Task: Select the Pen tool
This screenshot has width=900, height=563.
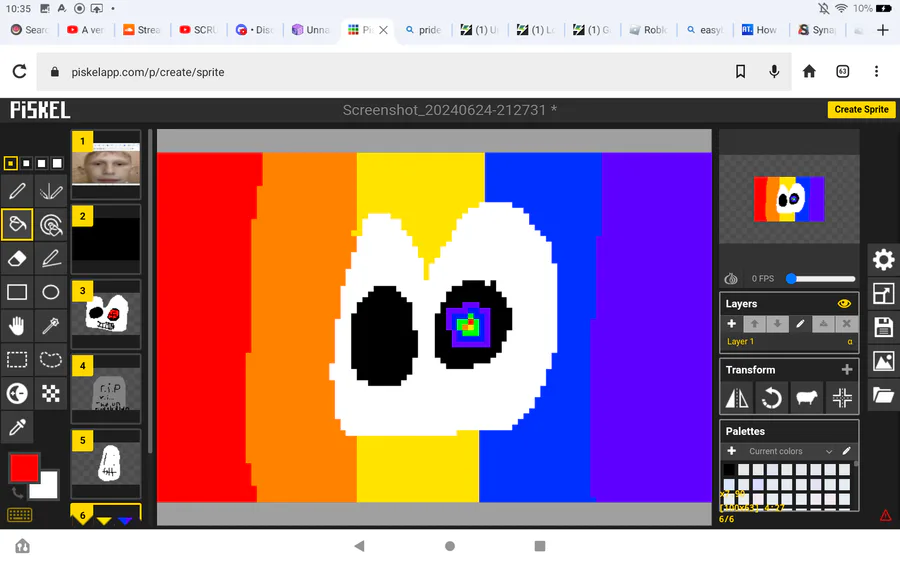Action: pyautogui.click(x=17, y=191)
